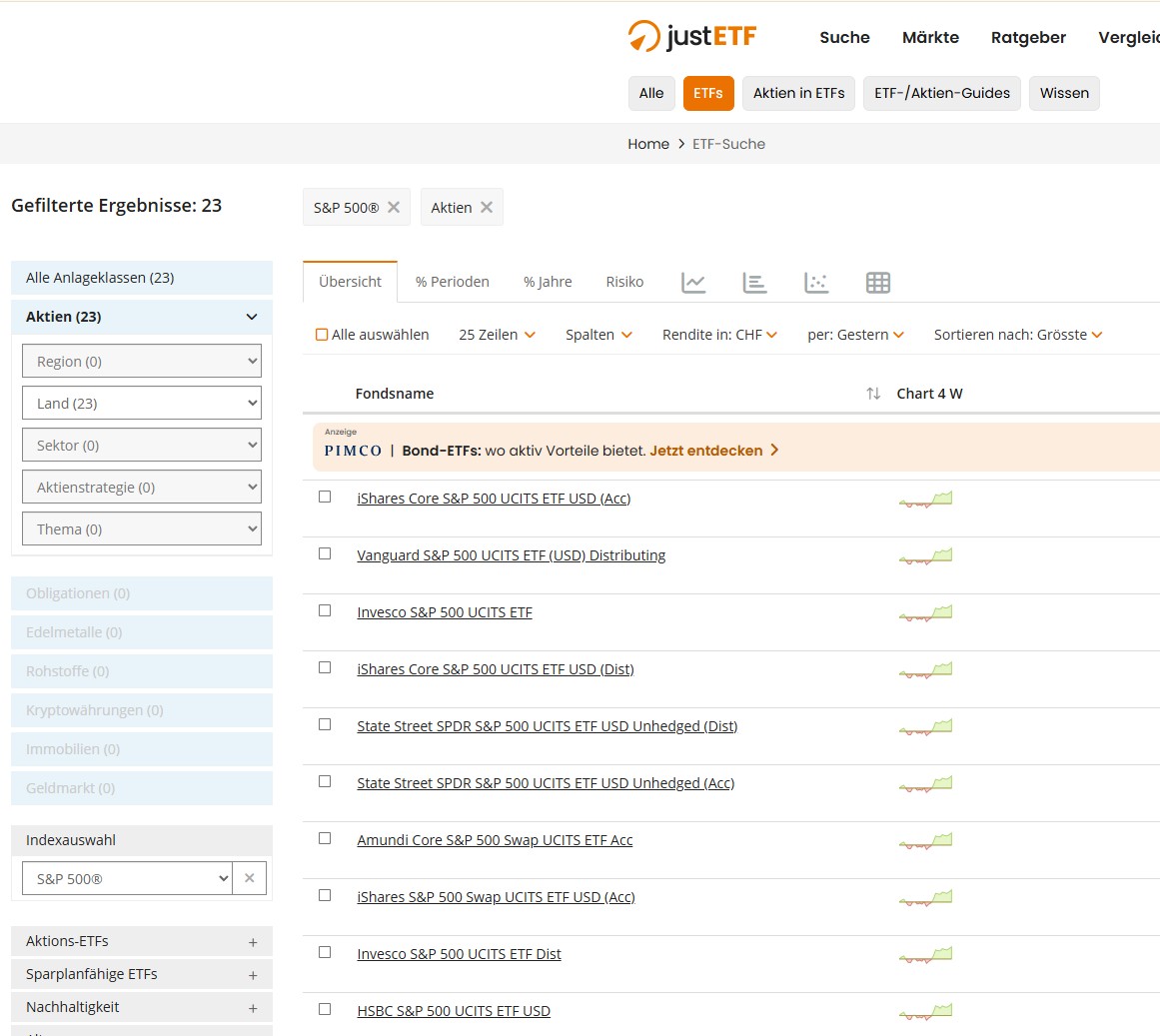Switch to the table grid view icon
This screenshot has height=1036, width=1160.
(x=878, y=283)
